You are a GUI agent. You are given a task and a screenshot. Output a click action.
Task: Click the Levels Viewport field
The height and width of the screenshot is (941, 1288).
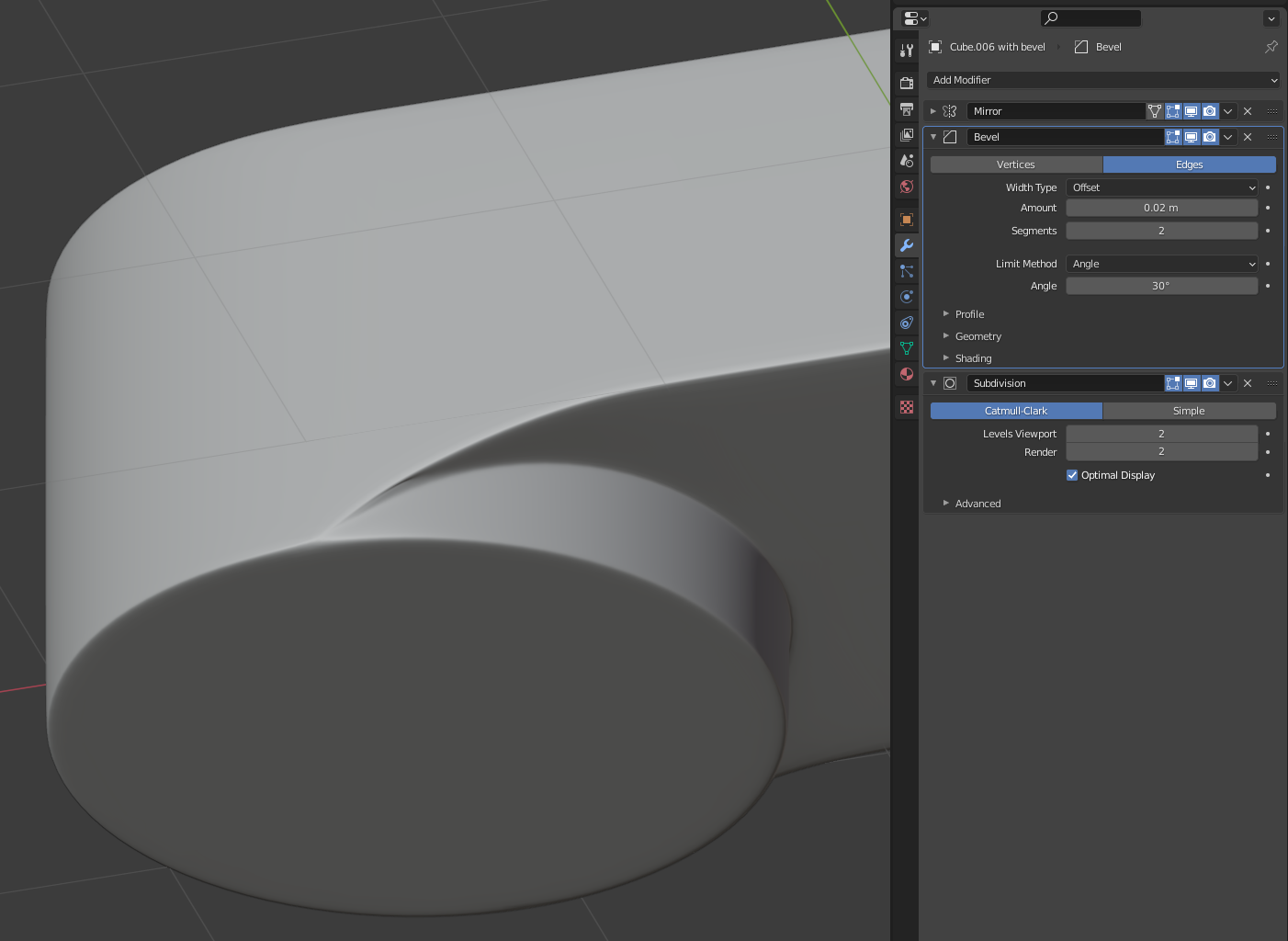point(1162,434)
